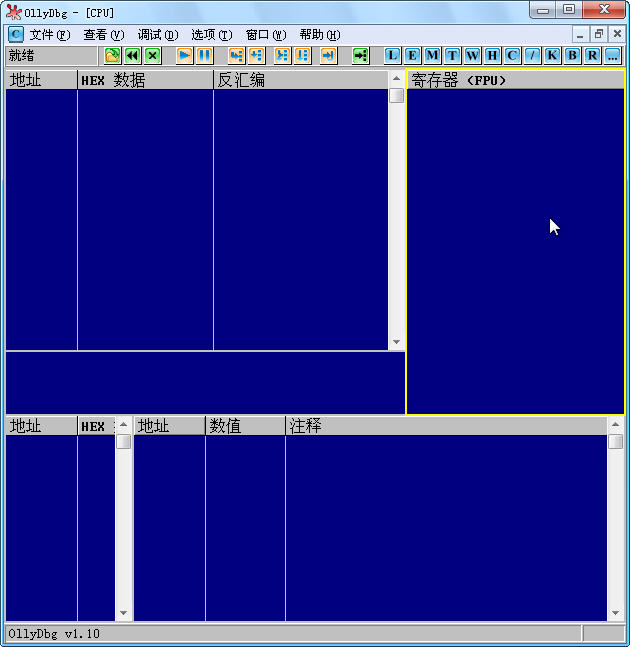Open the CPU window (C button)

click(512, 55)
